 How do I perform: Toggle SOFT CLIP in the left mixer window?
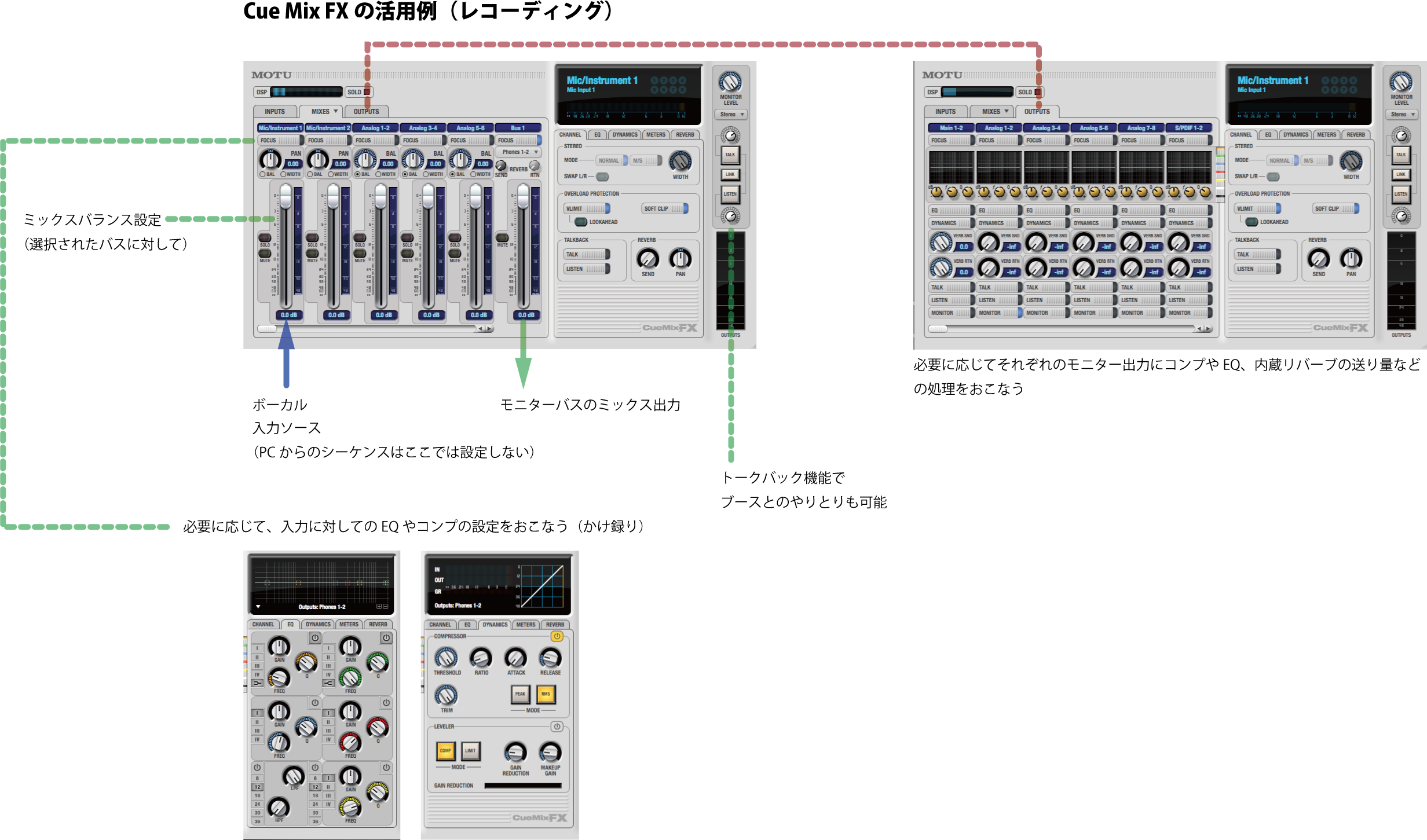(665, 208)
